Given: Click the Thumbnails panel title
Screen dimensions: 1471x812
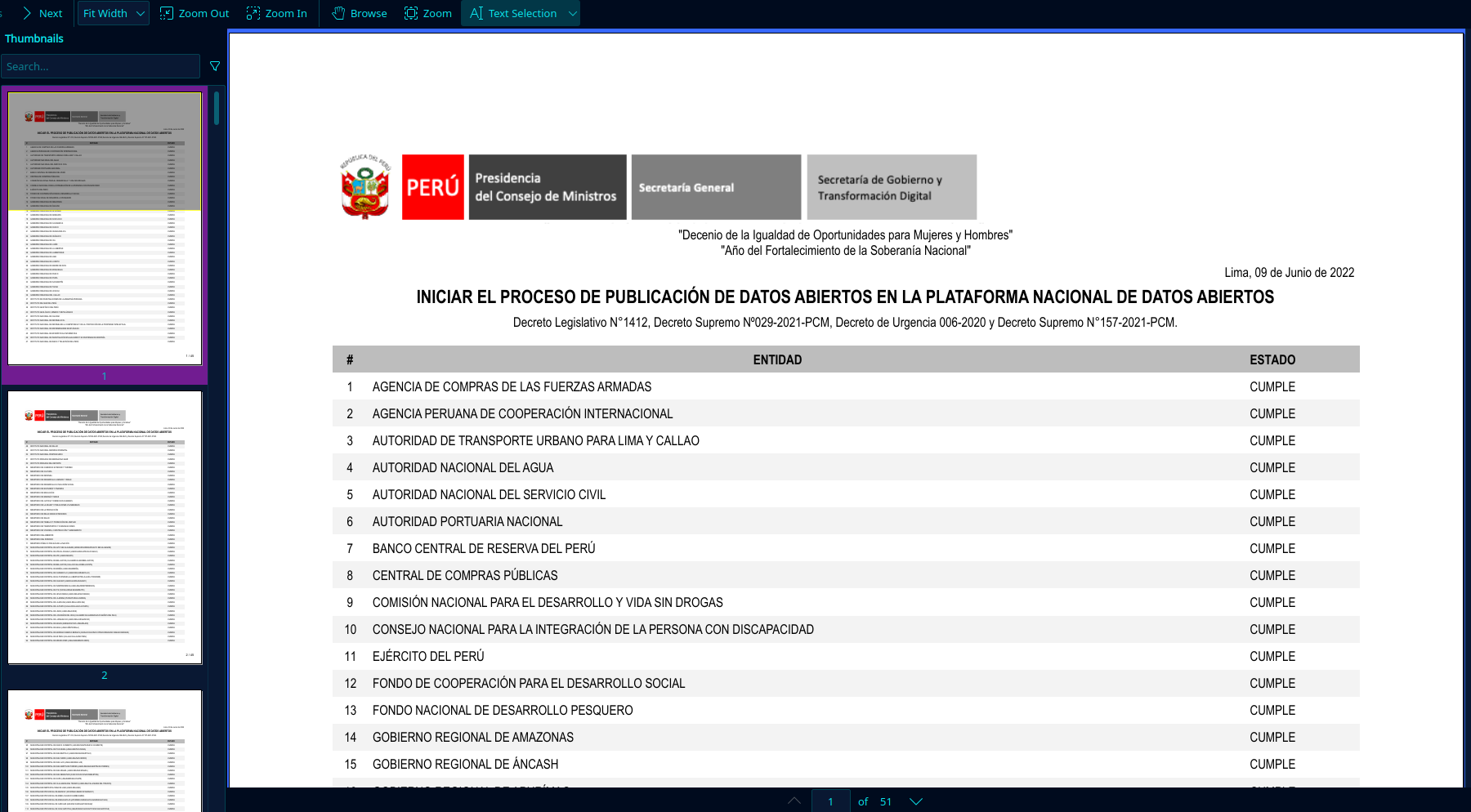Looking at the screenshot, I should click(x=34, y=38).
